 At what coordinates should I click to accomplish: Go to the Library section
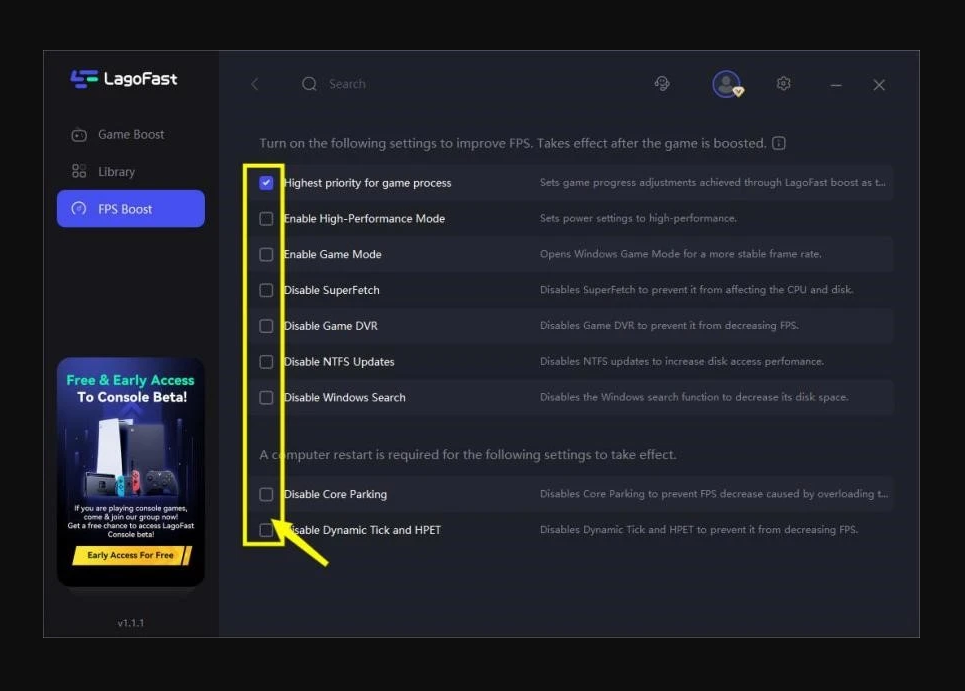[130, 172]
